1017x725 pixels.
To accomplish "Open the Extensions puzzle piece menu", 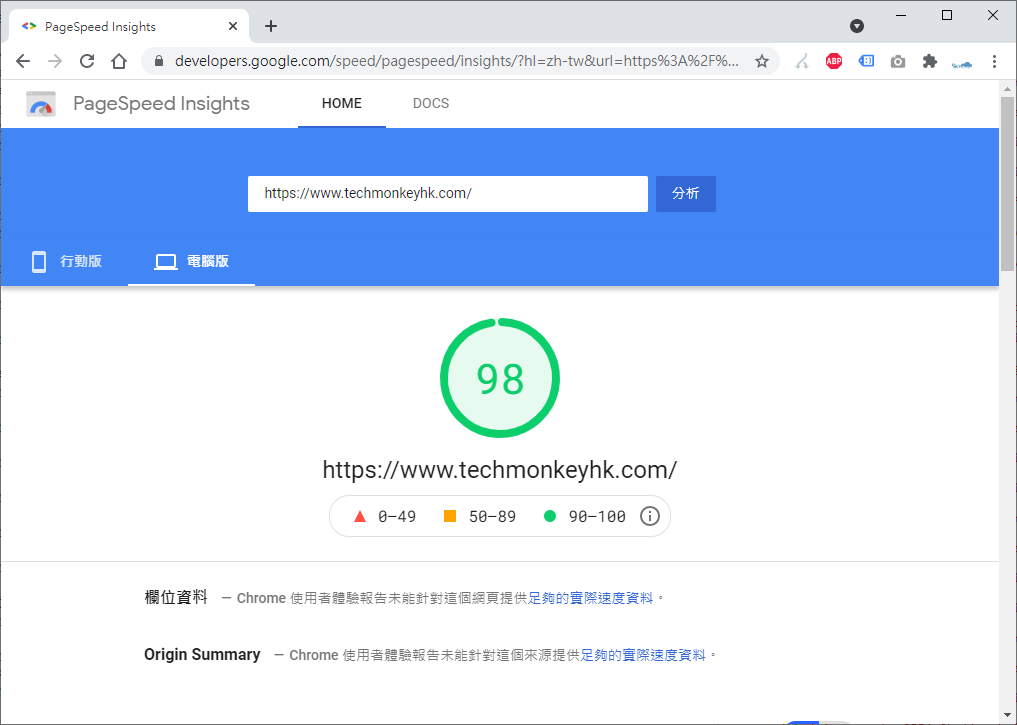I will click(x=929, y=61).
